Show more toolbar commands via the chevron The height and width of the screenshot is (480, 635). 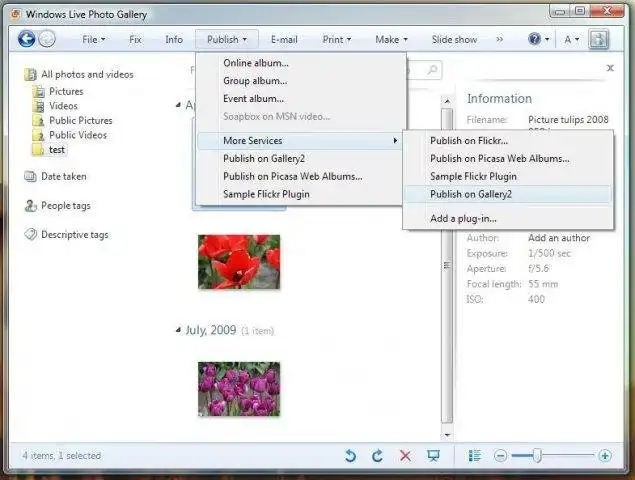pos(500,40)
